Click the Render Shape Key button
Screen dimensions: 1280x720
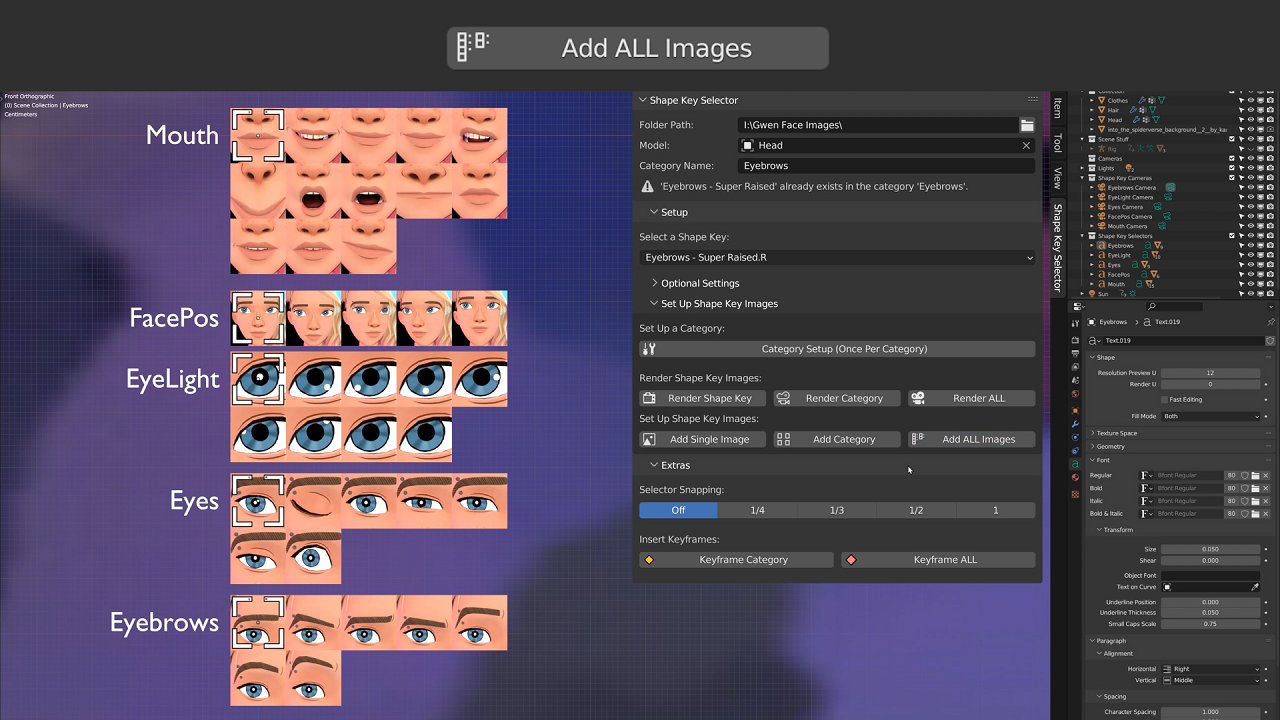click(x=701, y=398)
